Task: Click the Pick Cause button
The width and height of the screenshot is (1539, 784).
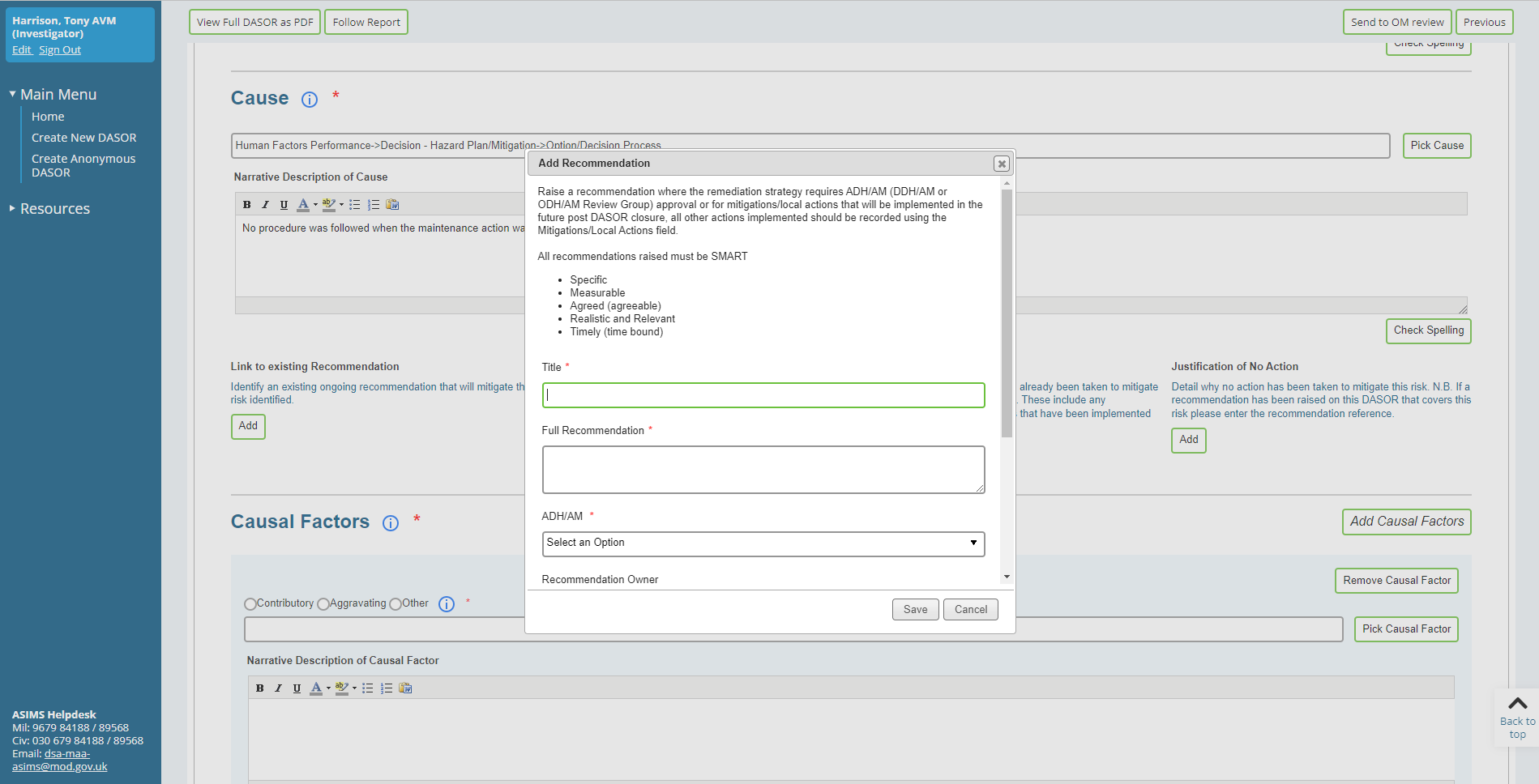Action: (x=1437, y=146)
